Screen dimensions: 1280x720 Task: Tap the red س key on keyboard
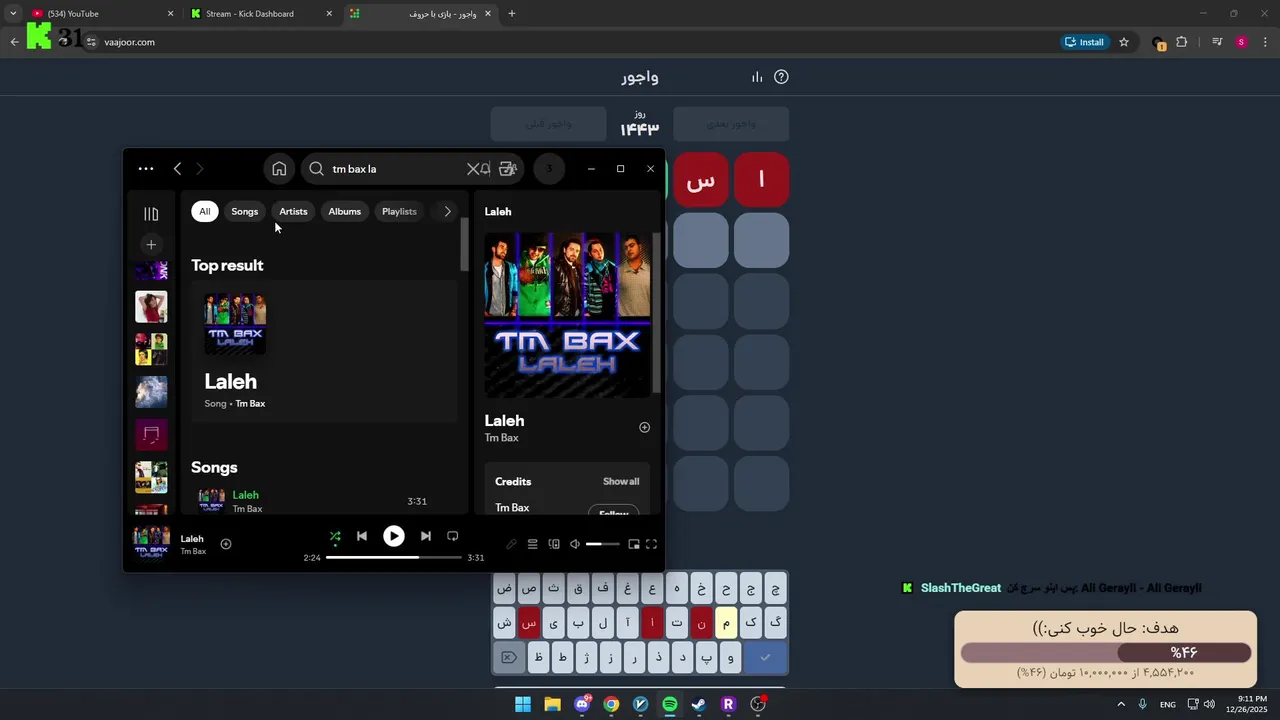pyautogui.click(x=529, y=623)
